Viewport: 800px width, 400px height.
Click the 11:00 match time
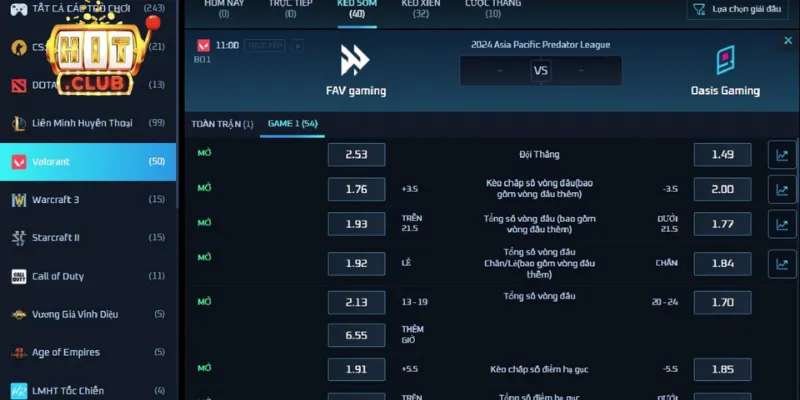(x=227, y=45)
